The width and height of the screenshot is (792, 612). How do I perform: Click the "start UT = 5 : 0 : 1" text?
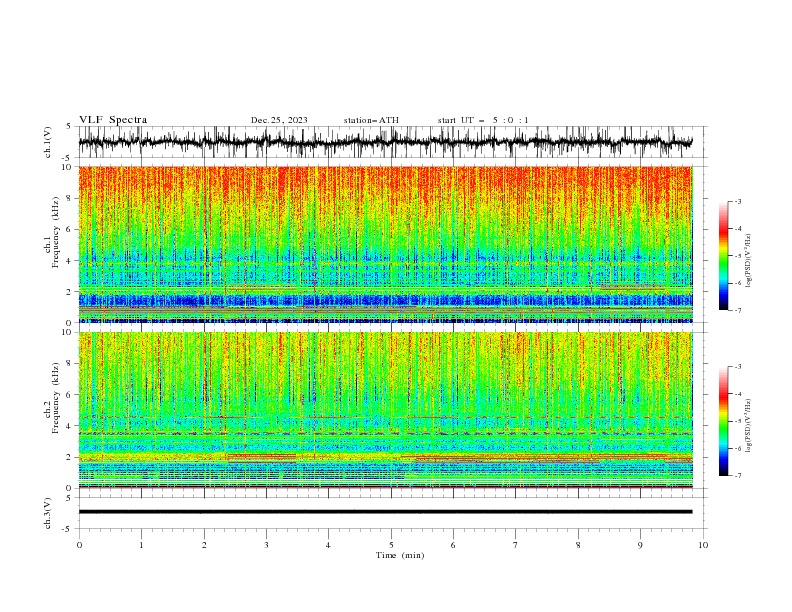483,120
